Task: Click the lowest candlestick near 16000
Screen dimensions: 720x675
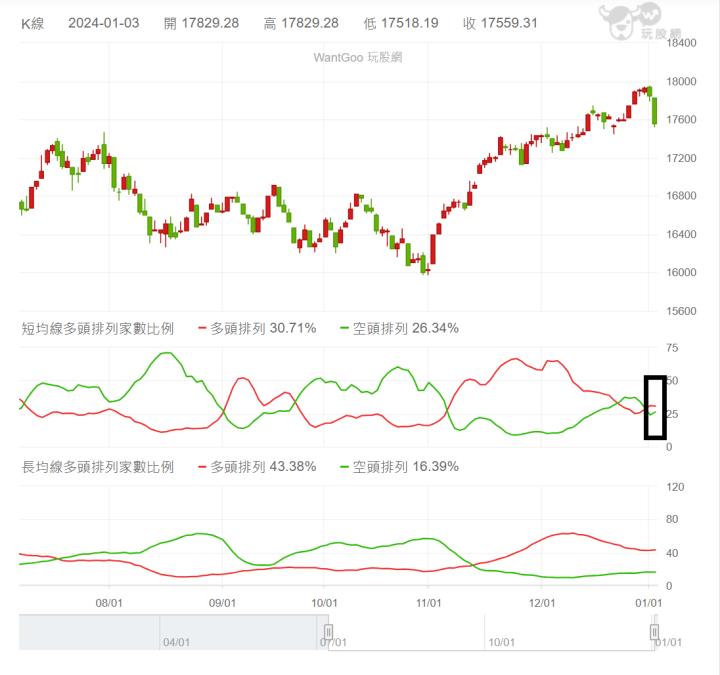Action: [425, 265]
